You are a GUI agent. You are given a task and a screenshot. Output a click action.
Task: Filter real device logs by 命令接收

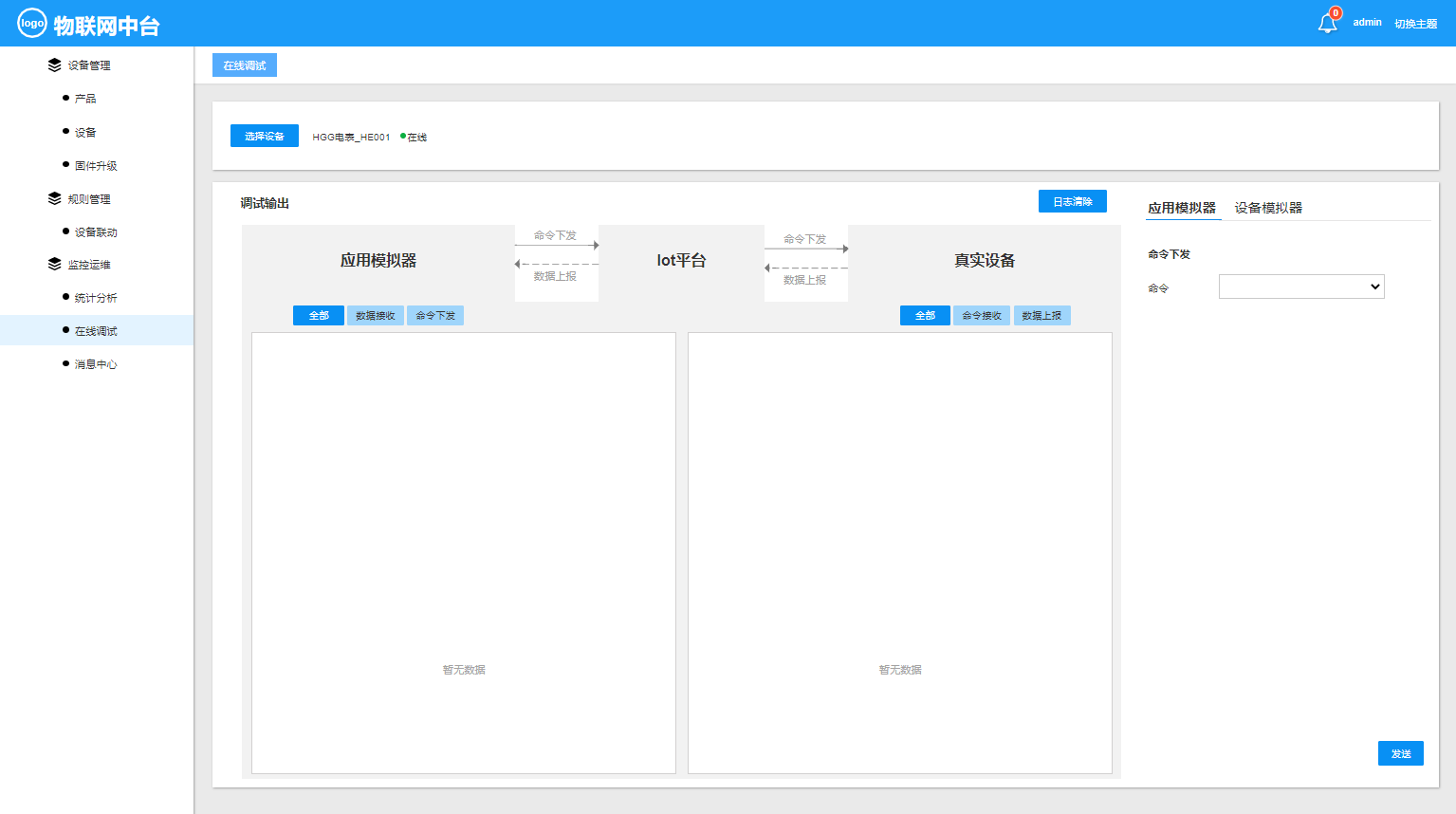tap(982, 316)
